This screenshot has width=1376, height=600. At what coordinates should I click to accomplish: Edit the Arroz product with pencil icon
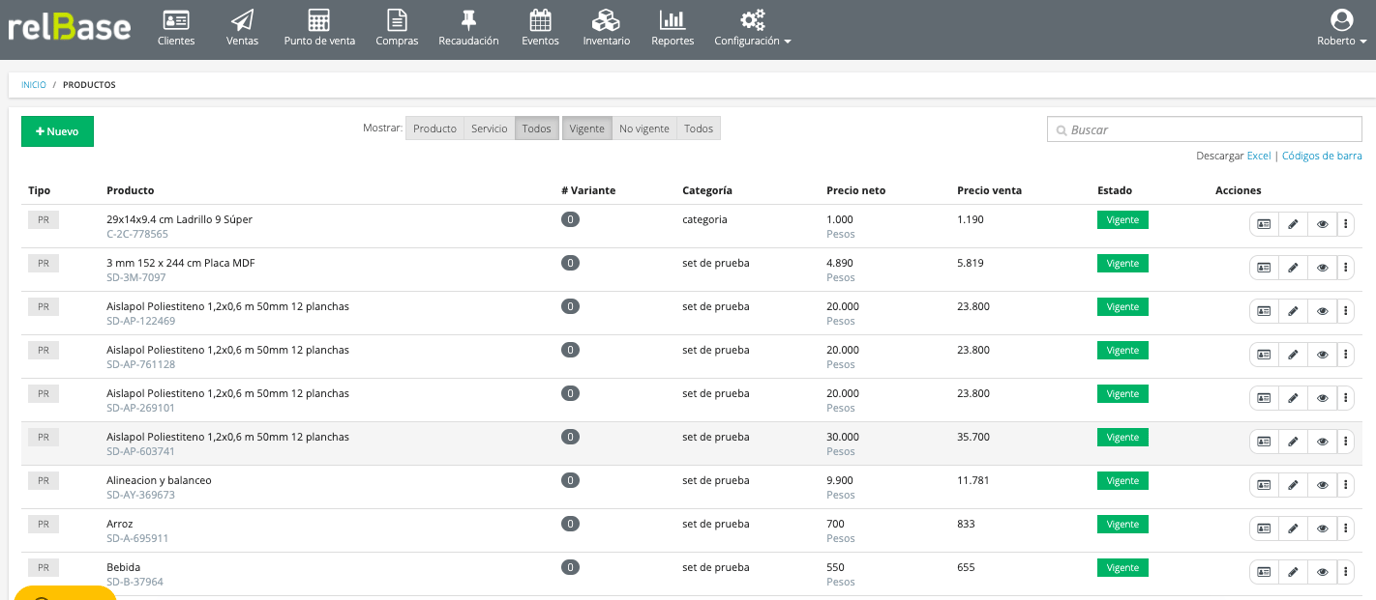tap(1293, 529)
